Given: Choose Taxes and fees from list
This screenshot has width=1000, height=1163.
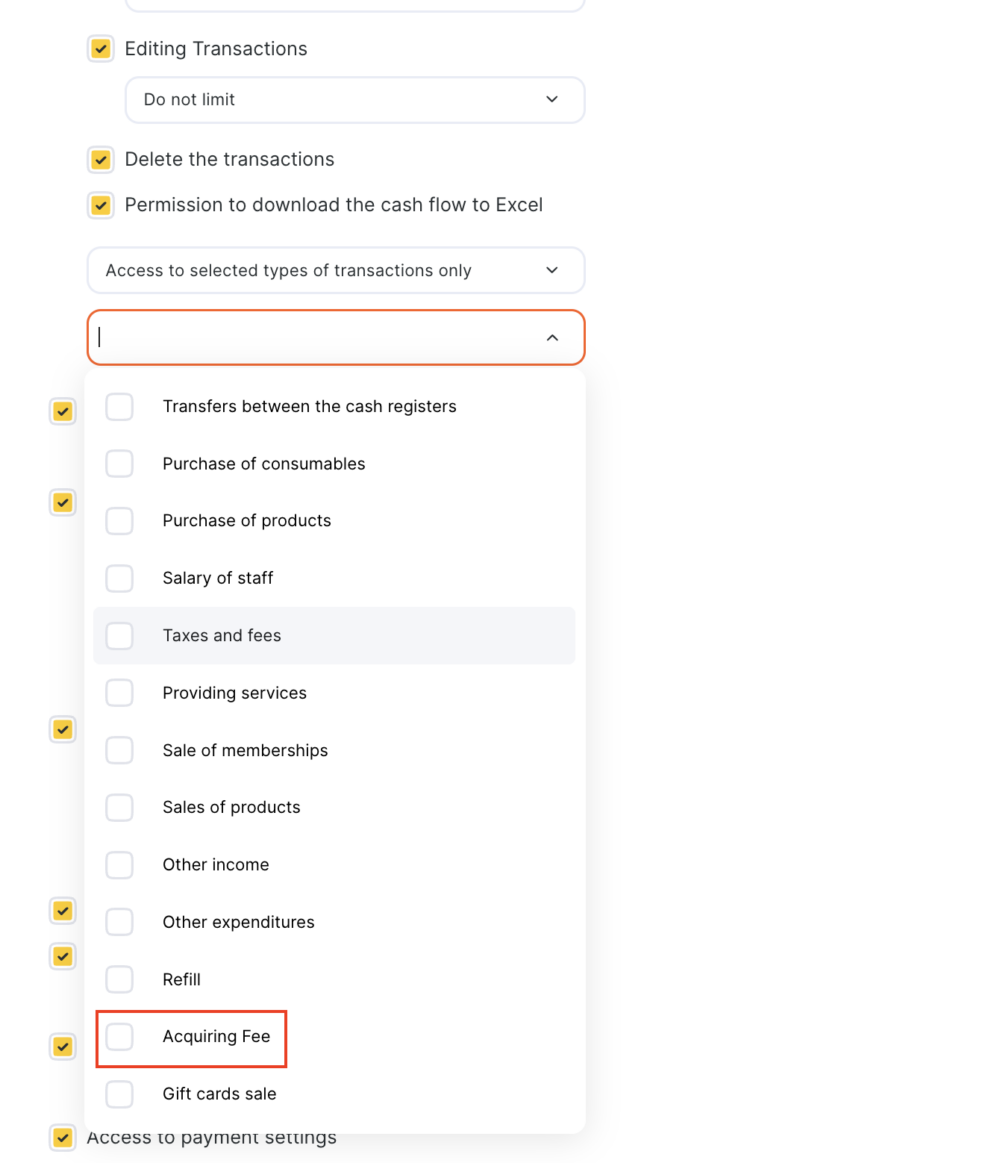Looking at the screenshot, I should [x=334, y=636].
